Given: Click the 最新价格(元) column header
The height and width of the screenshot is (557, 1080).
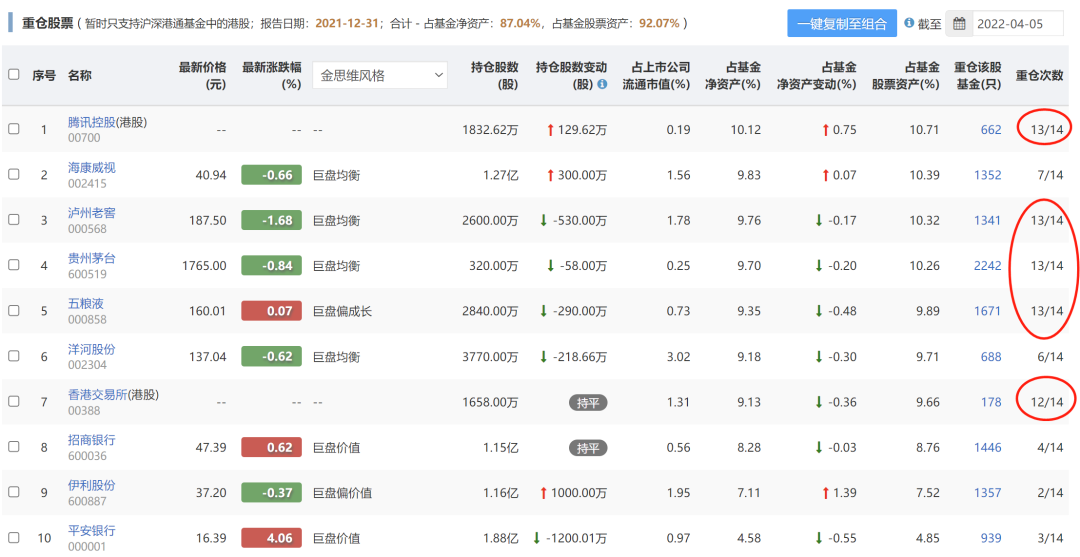Looking at the screenshot, I should tap(202, 76).
